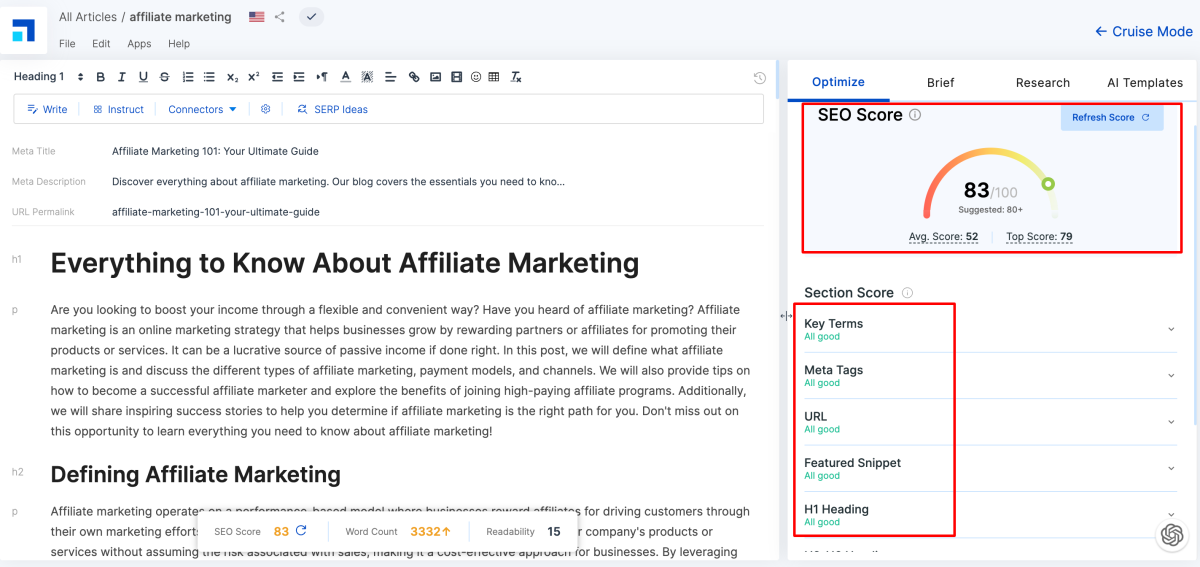Click the Refresh Score button
1200x567 pixels.
click(1111, 117)
